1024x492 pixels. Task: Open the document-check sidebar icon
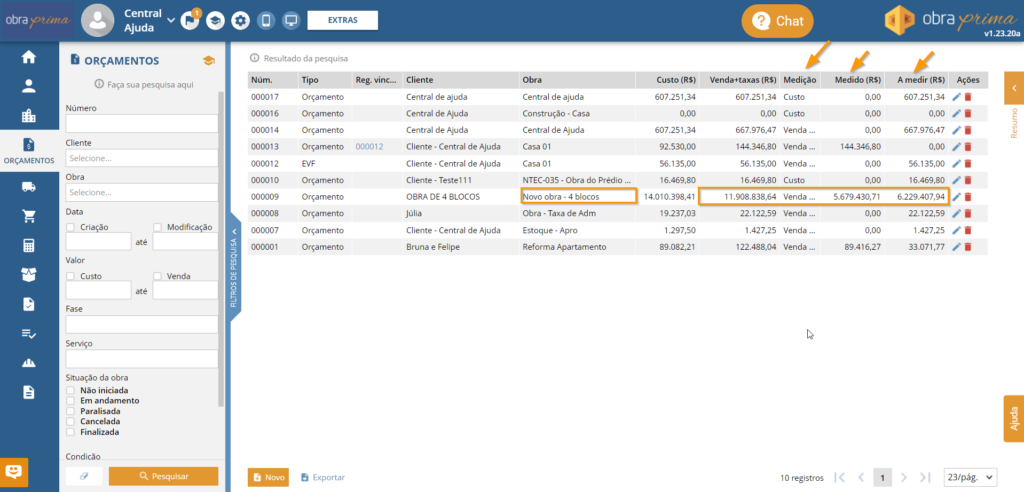tap(29, 304)
